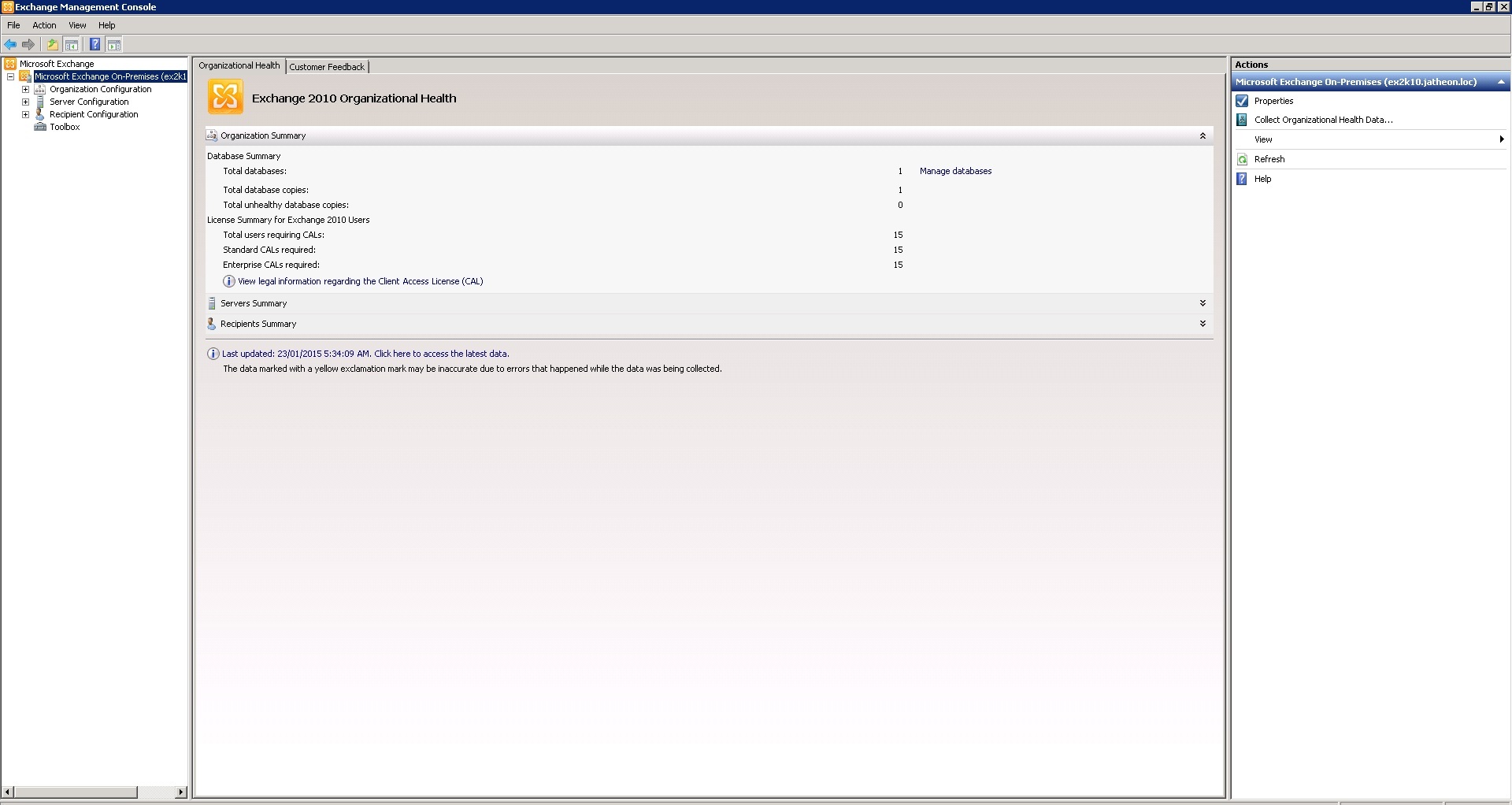The width and height of the screenshot is (1512, 805).
Task: Click the License Summary for Exchange 2010 Users text
Action: 288,220
